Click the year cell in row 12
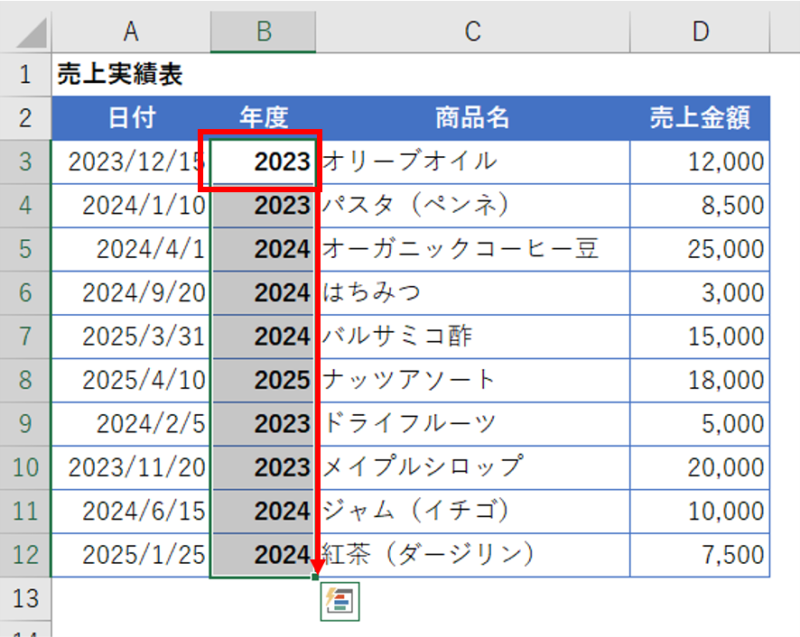This screenshot has height=637, width=800. coord(263,555)
